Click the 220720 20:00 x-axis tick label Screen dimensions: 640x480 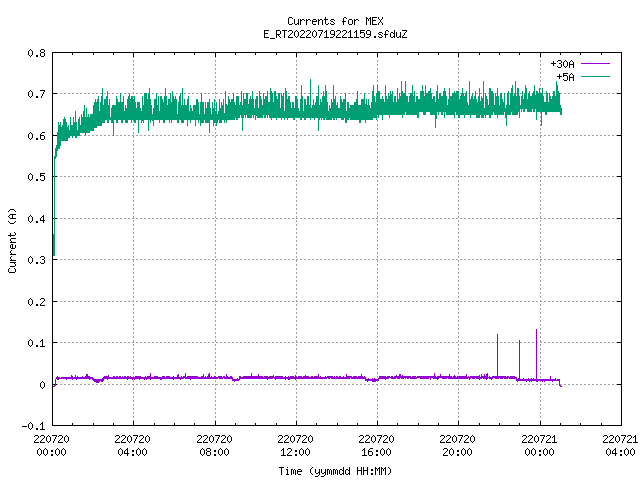pos(458,445)
